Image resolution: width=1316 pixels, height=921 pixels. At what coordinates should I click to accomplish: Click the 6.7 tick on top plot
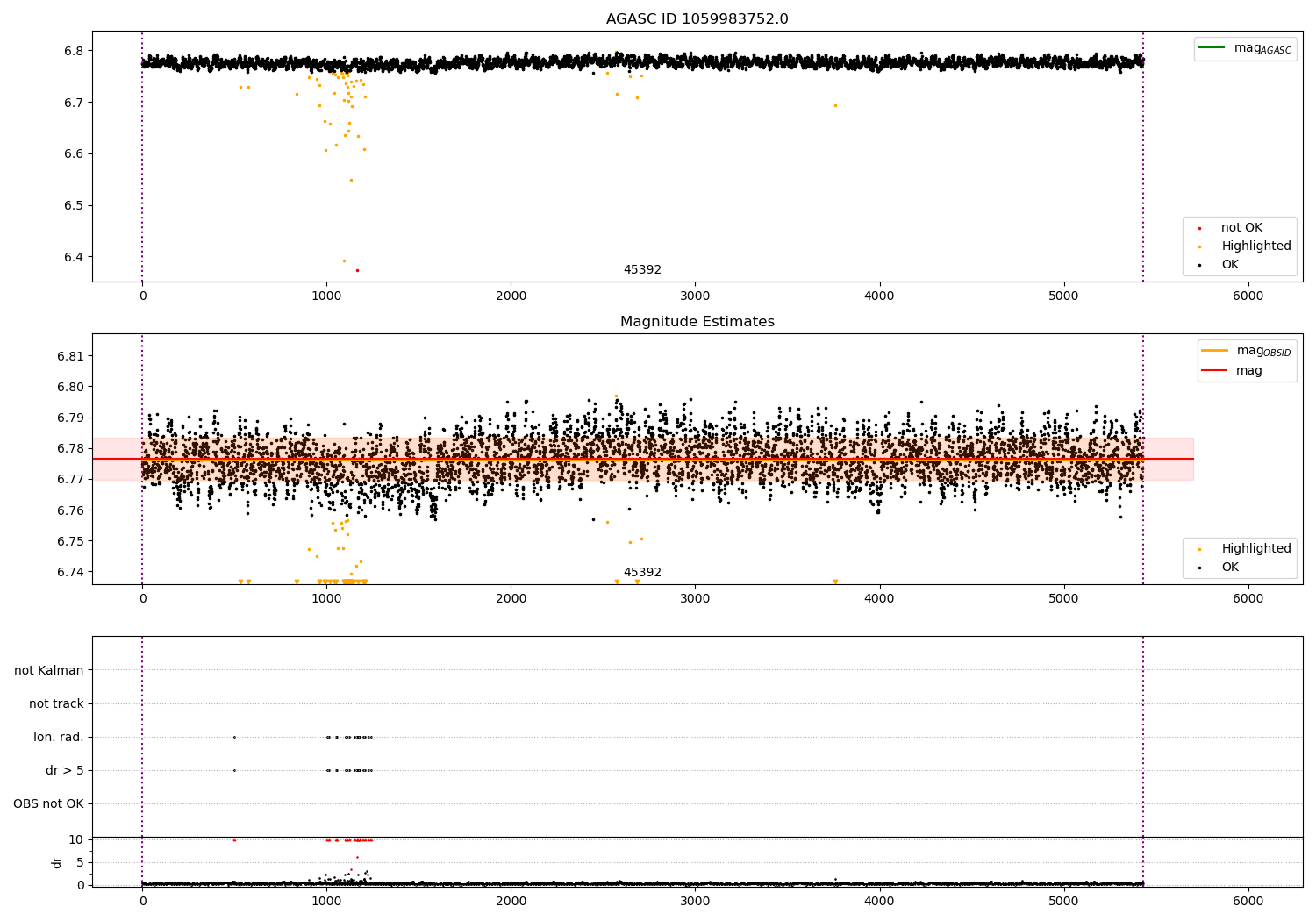[74, 103]
